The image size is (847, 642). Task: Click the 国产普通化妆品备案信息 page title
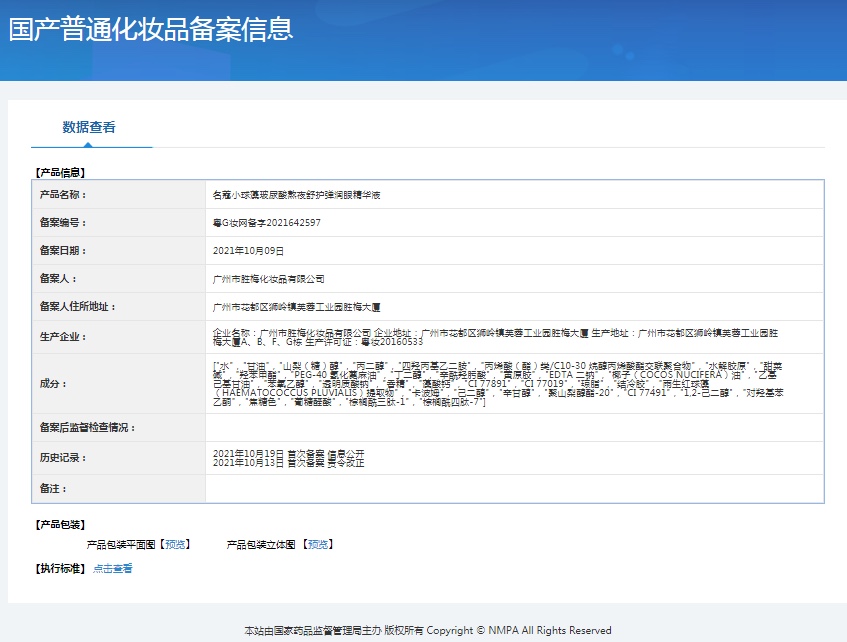tap(151, 29)
